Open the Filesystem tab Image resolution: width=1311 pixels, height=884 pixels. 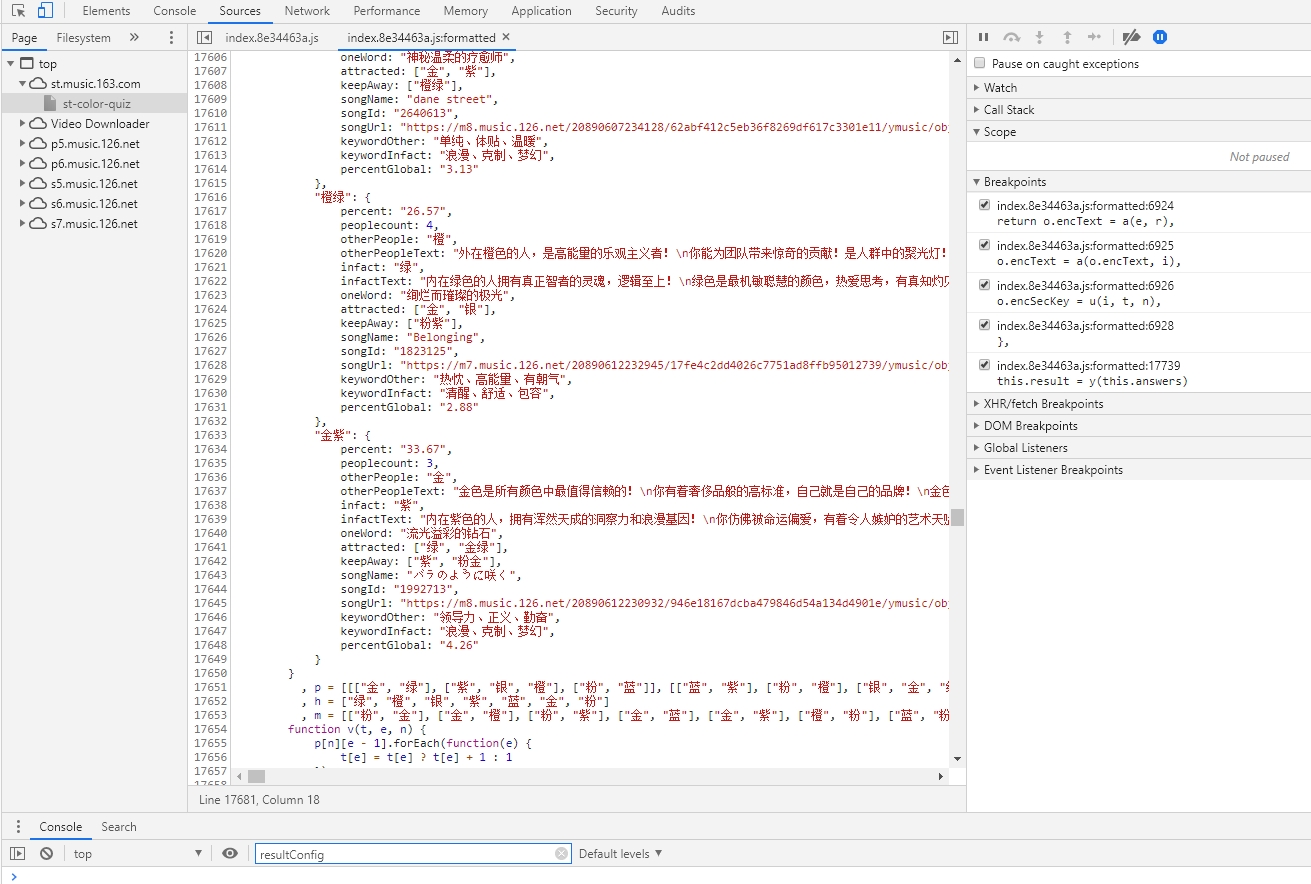point(83,38)
